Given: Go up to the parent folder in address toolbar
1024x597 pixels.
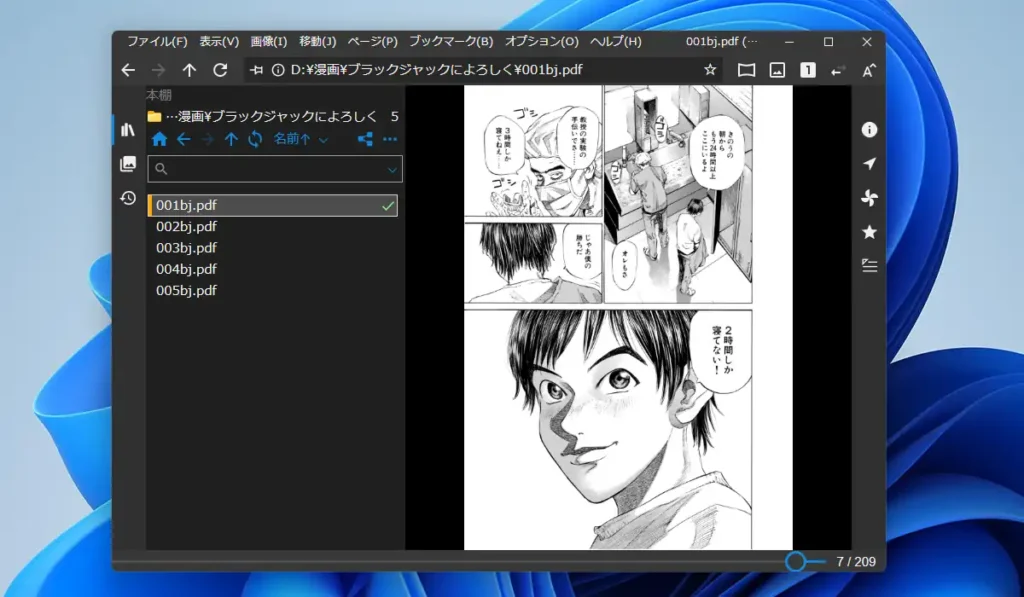Looking at the screenshot, I should click(189, 70).
